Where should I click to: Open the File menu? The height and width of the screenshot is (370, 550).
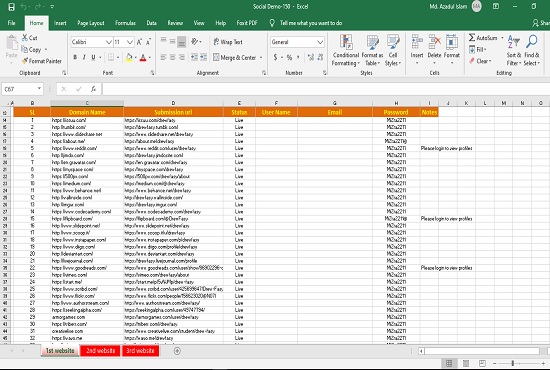tap(12, 23)
